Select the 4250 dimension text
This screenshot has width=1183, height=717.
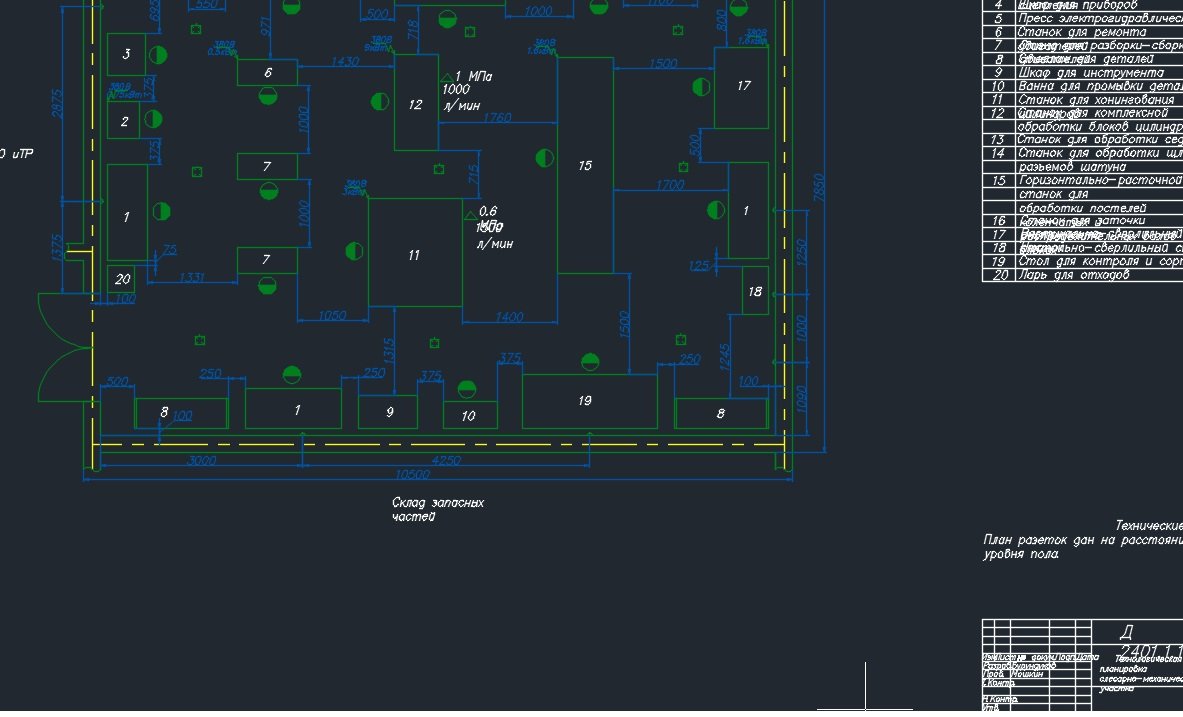446,460
